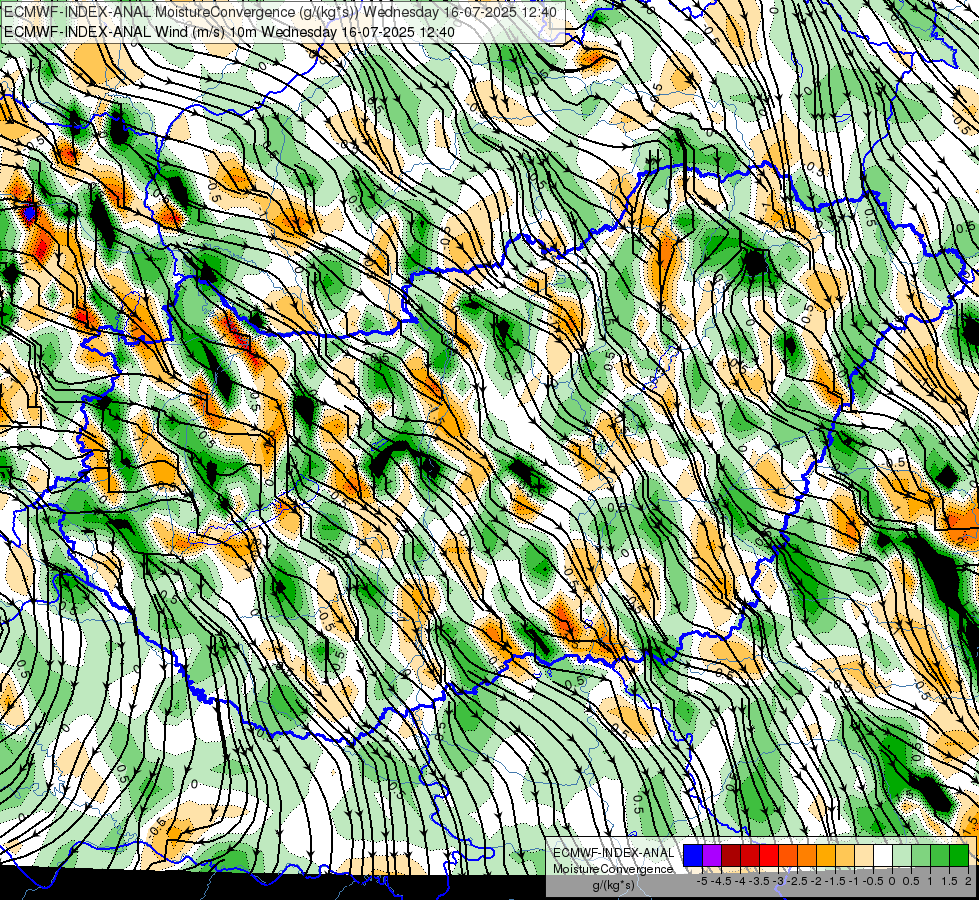Viewport: 979px width, 900px height.
Task: Click the white swatch in the legend
Action: coord(883,855)
